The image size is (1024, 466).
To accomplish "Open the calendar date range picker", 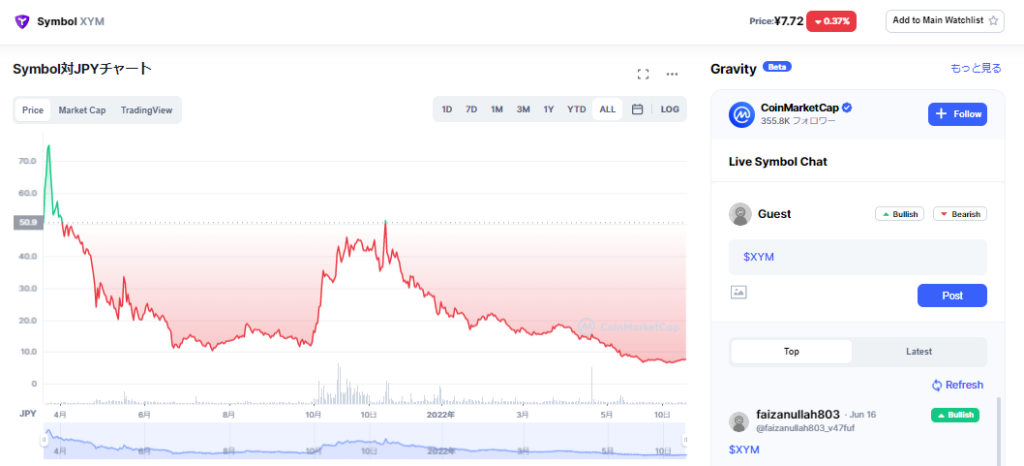I will point(637,110).
